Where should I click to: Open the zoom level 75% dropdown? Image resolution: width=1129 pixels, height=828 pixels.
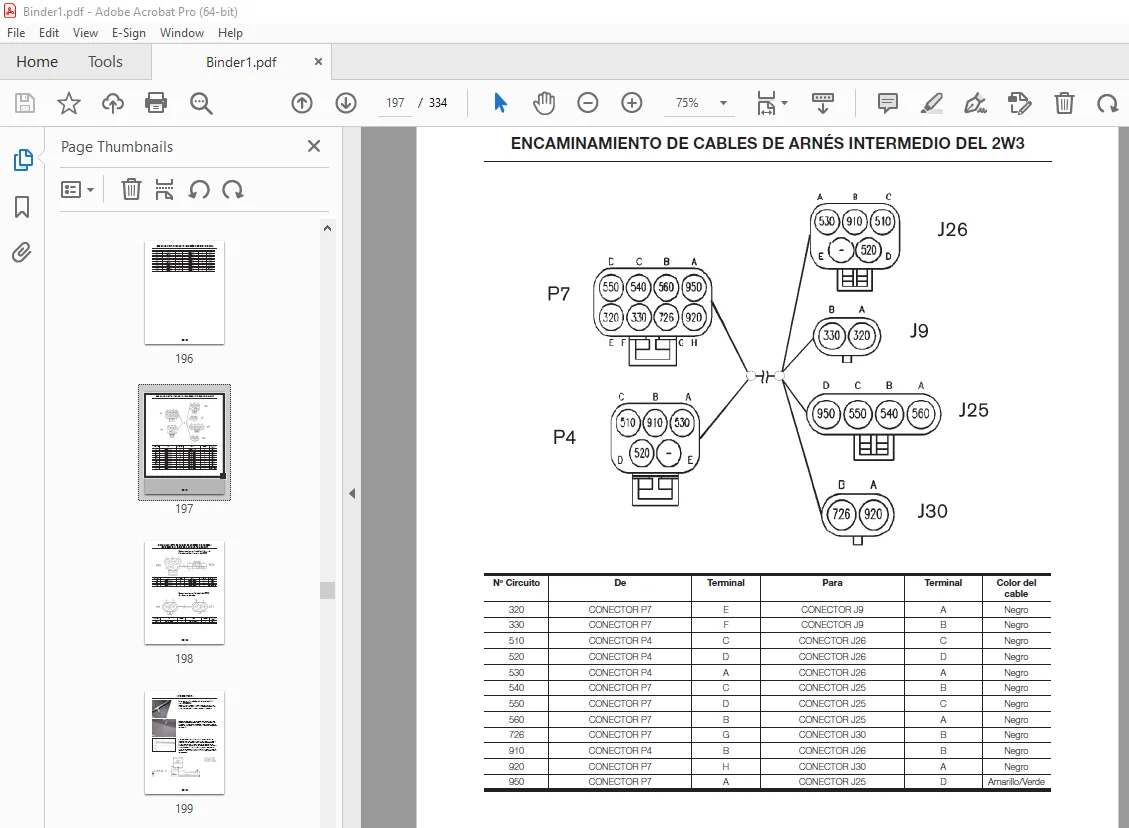click(x=724, y=103)
